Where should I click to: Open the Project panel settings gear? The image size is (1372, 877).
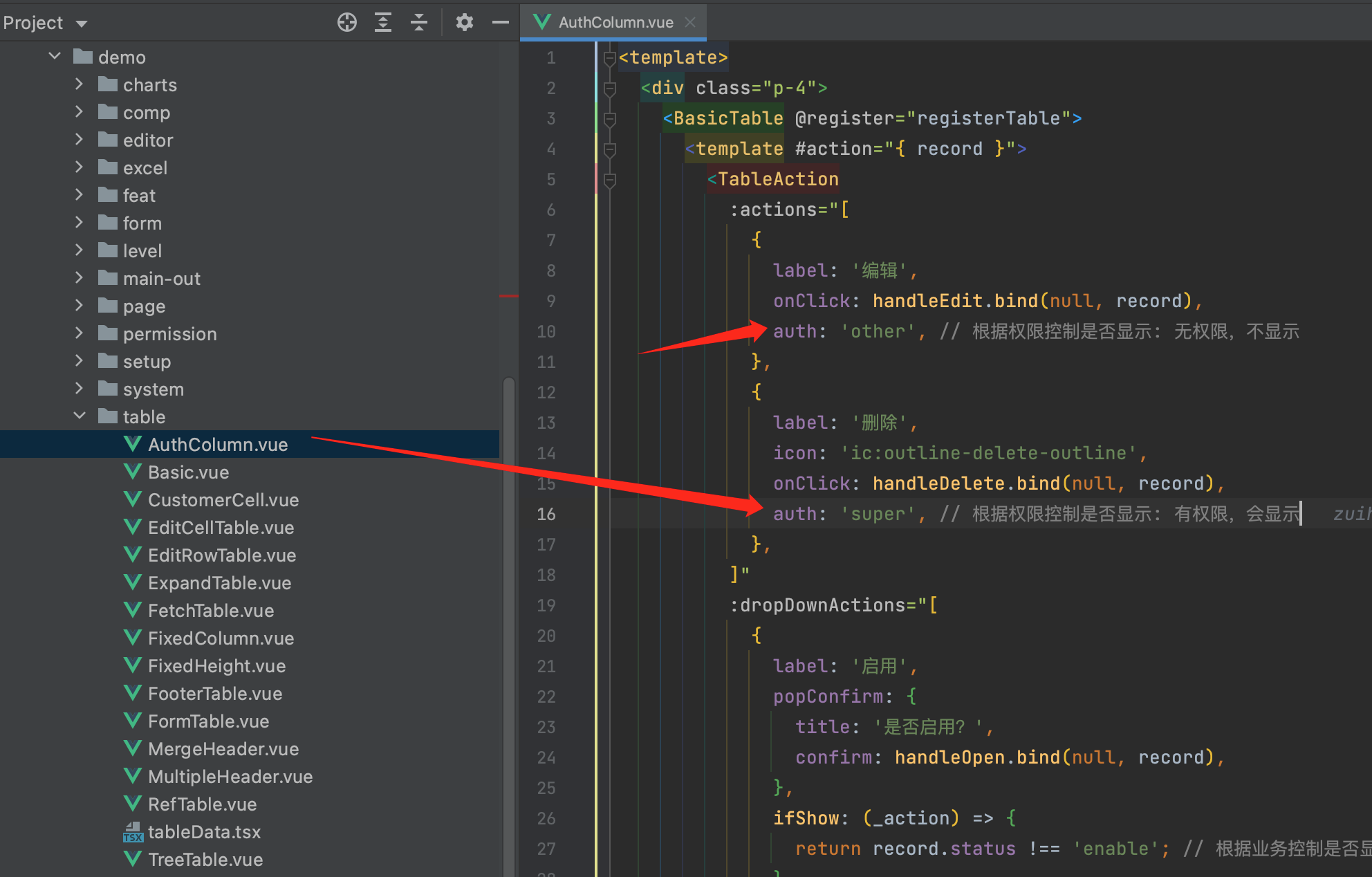coord(464,21)
